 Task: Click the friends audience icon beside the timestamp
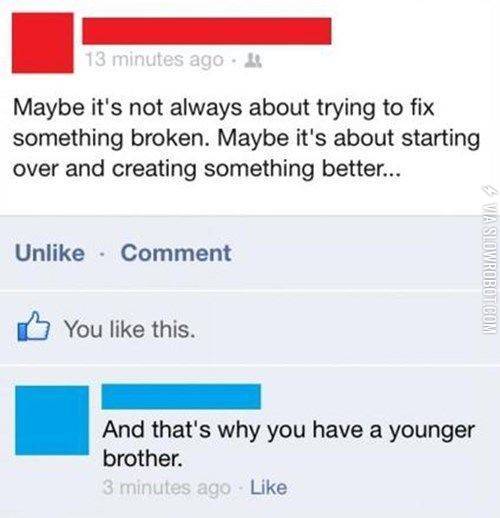pos(253,61)
